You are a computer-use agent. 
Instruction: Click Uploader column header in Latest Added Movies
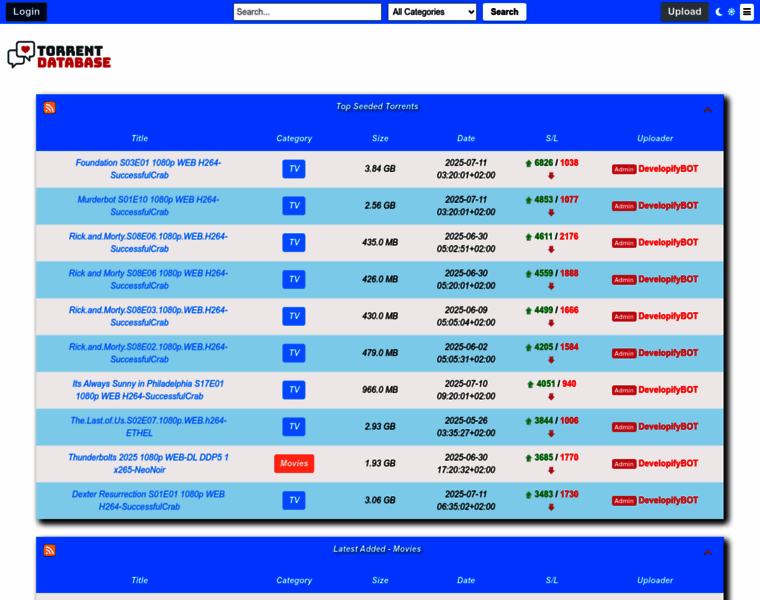pos(655,580)
